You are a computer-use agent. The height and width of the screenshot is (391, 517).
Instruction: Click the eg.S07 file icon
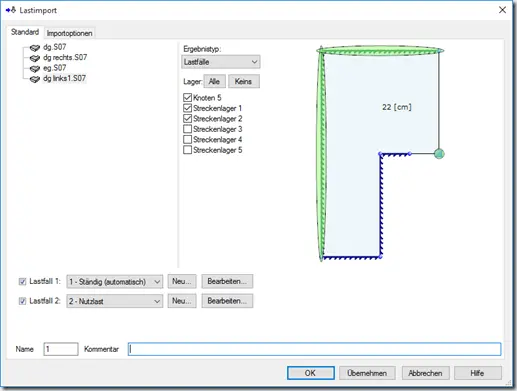(35, 69)
